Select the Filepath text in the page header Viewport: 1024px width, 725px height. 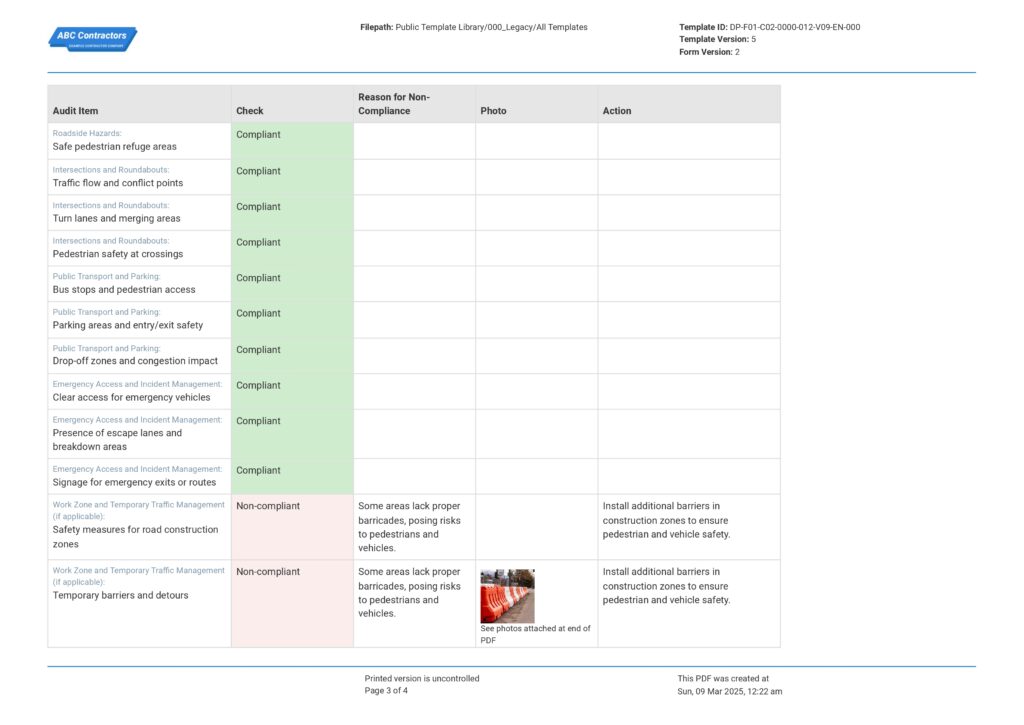pos(477,27)
